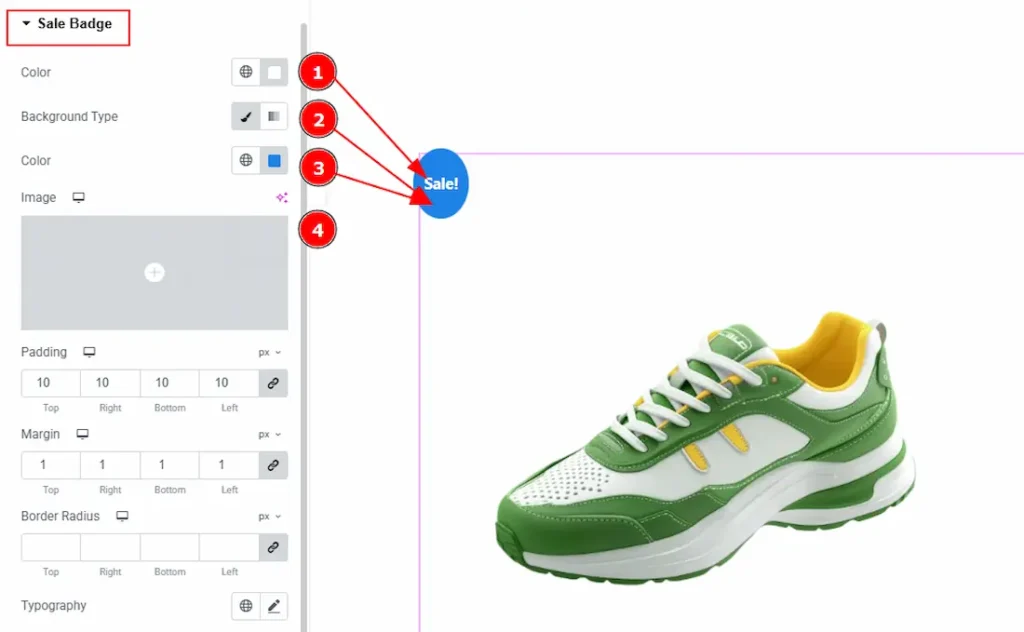Image resolution: width=1024 pixels, height=632 pixels.
Task: Toggle linked values for Padding
Action: tap(272, 383)
